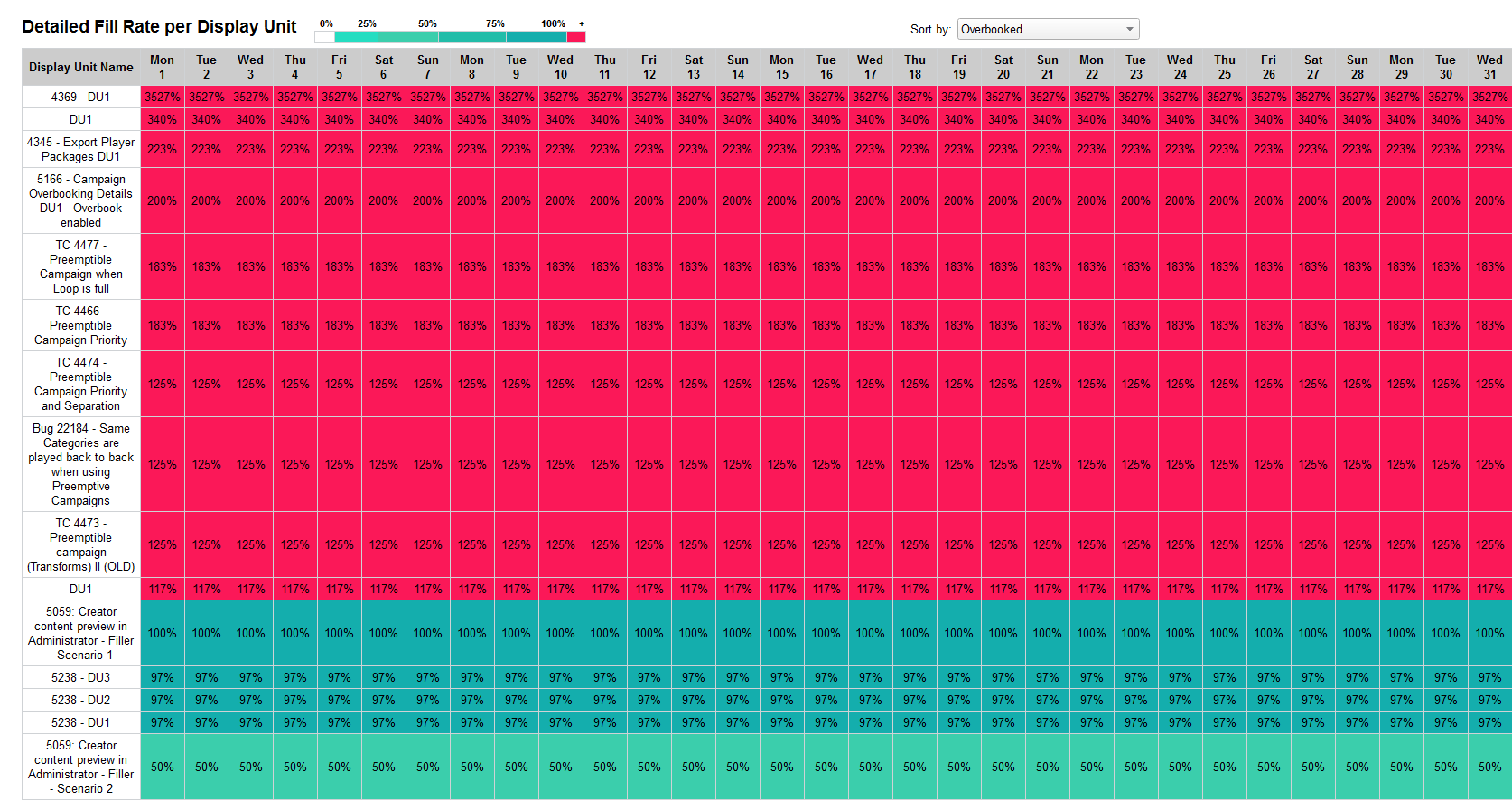Select the Tue 23 column header
Viewport: 1512px width, 800px height.
(1136, 67)
